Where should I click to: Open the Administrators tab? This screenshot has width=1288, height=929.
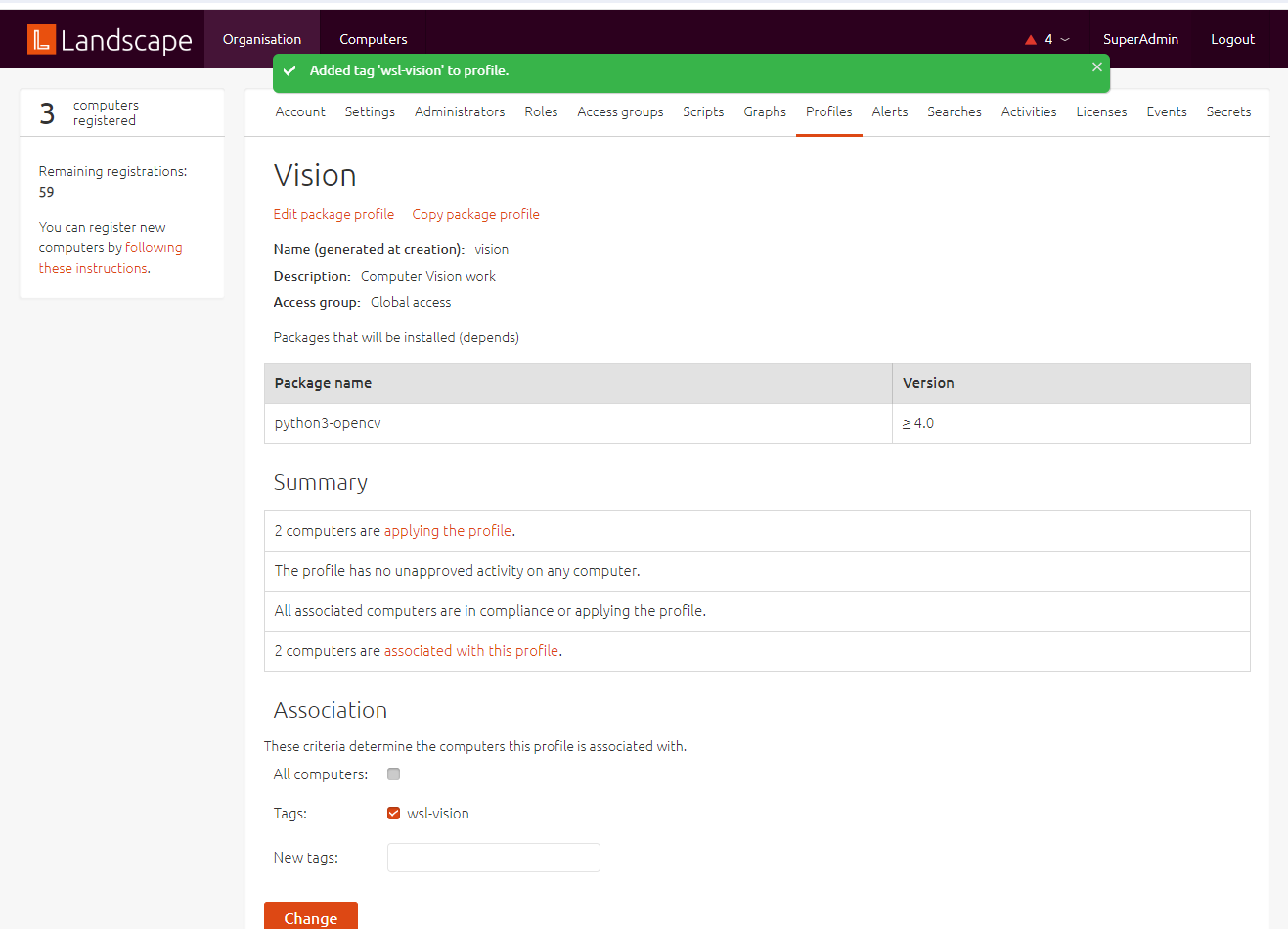(x=460, y=111)
